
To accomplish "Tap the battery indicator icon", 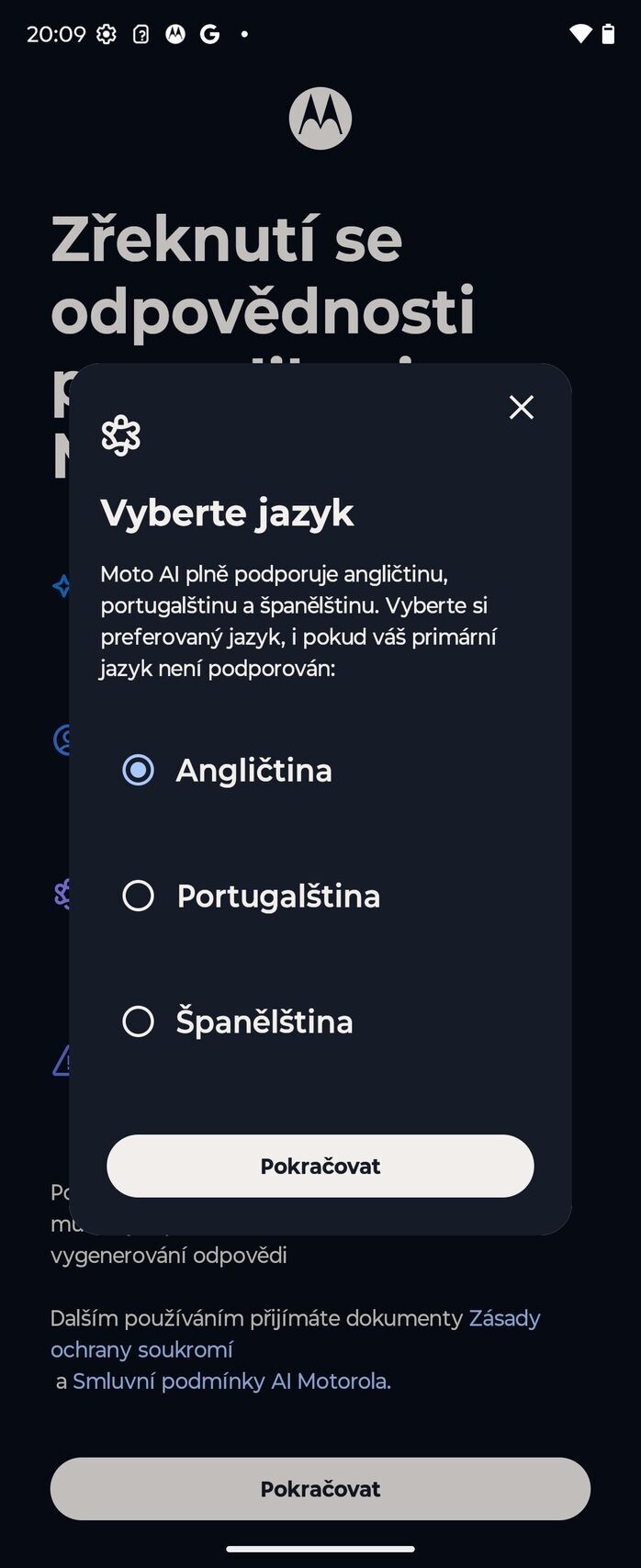I will 607,35.
